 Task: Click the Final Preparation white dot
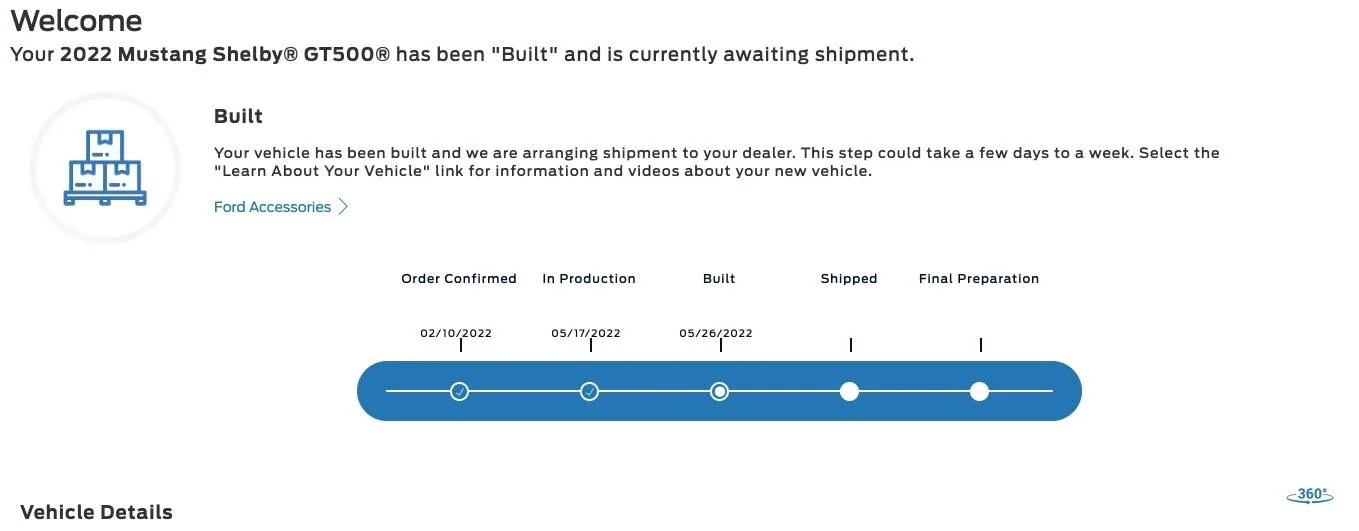click(x=979, y=391)
